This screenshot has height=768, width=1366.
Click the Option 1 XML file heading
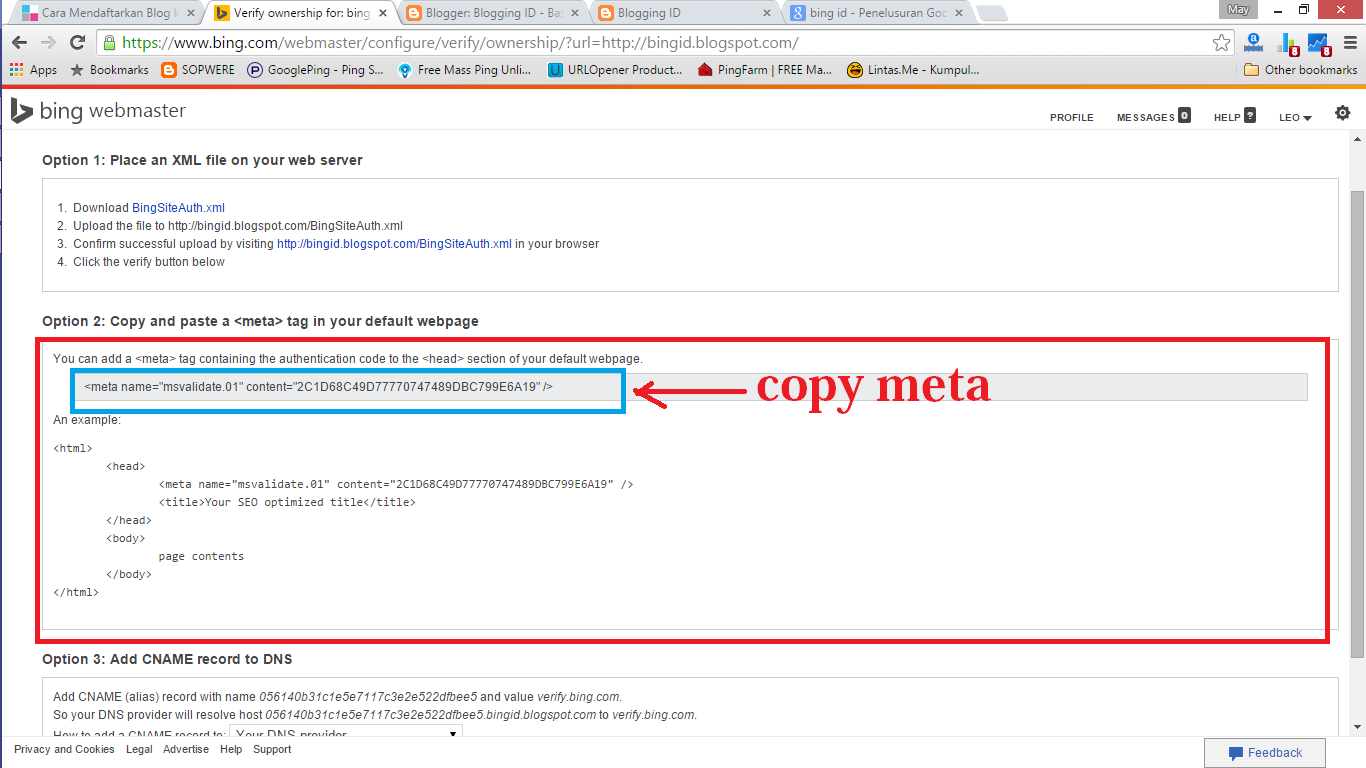tap(202, 160)
